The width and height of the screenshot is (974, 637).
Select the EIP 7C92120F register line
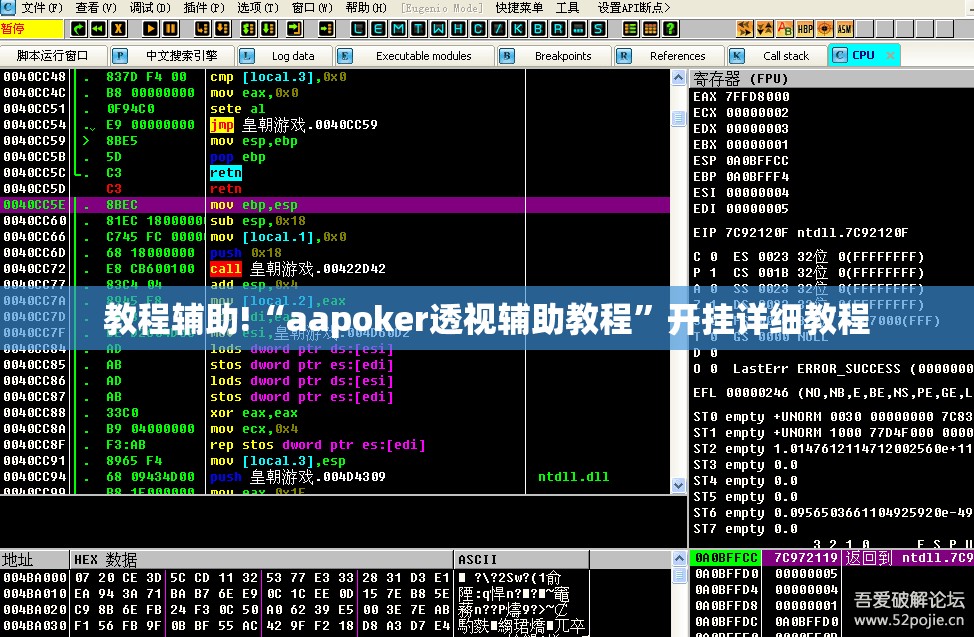[800, 233]
